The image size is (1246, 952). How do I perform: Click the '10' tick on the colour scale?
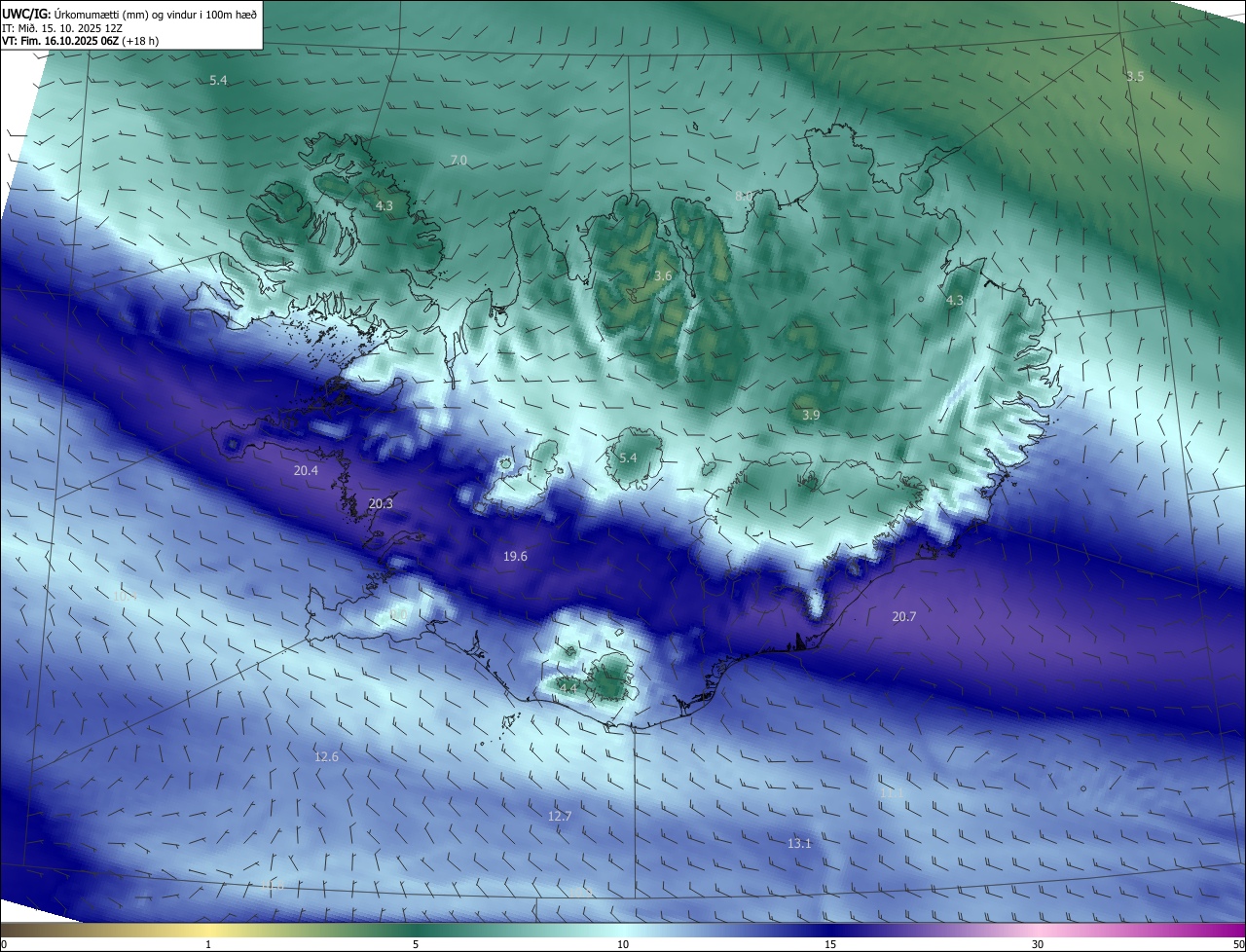[623, 944]
